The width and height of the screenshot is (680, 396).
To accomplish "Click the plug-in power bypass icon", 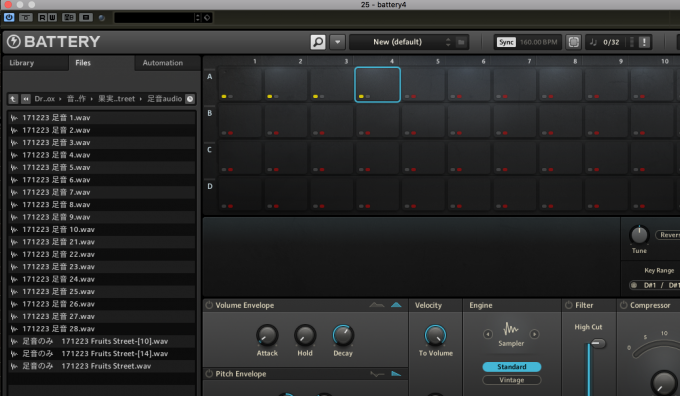I will click(9, 17).
